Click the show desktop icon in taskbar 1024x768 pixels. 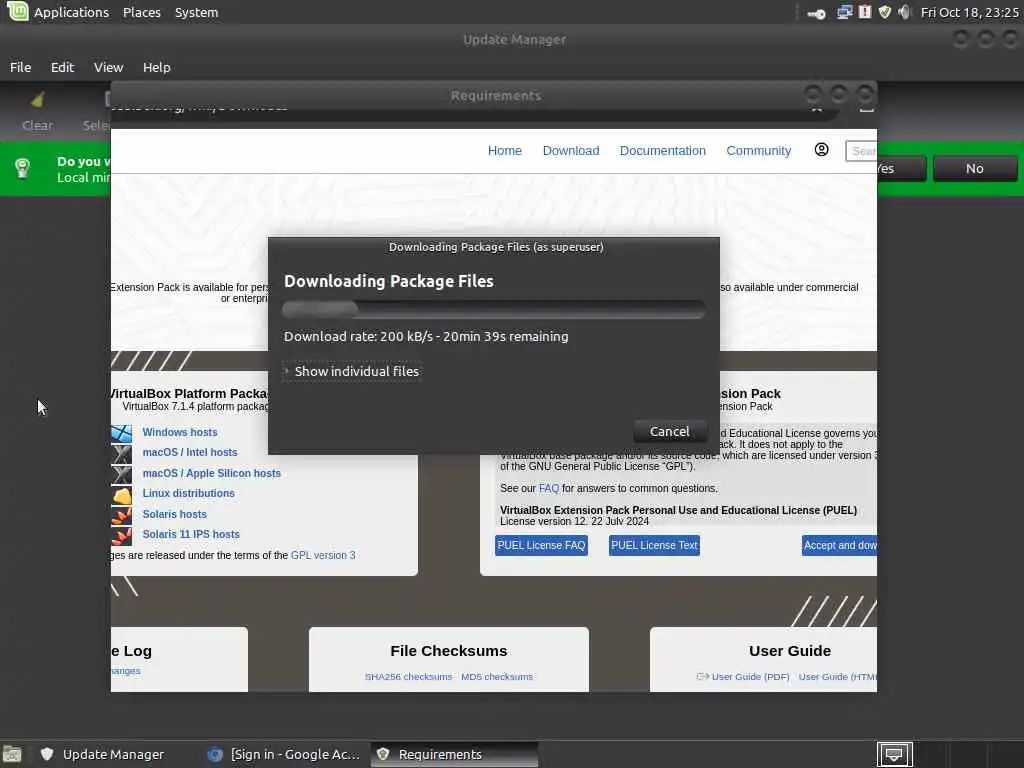pyautogui.click(x=12, y=755)
